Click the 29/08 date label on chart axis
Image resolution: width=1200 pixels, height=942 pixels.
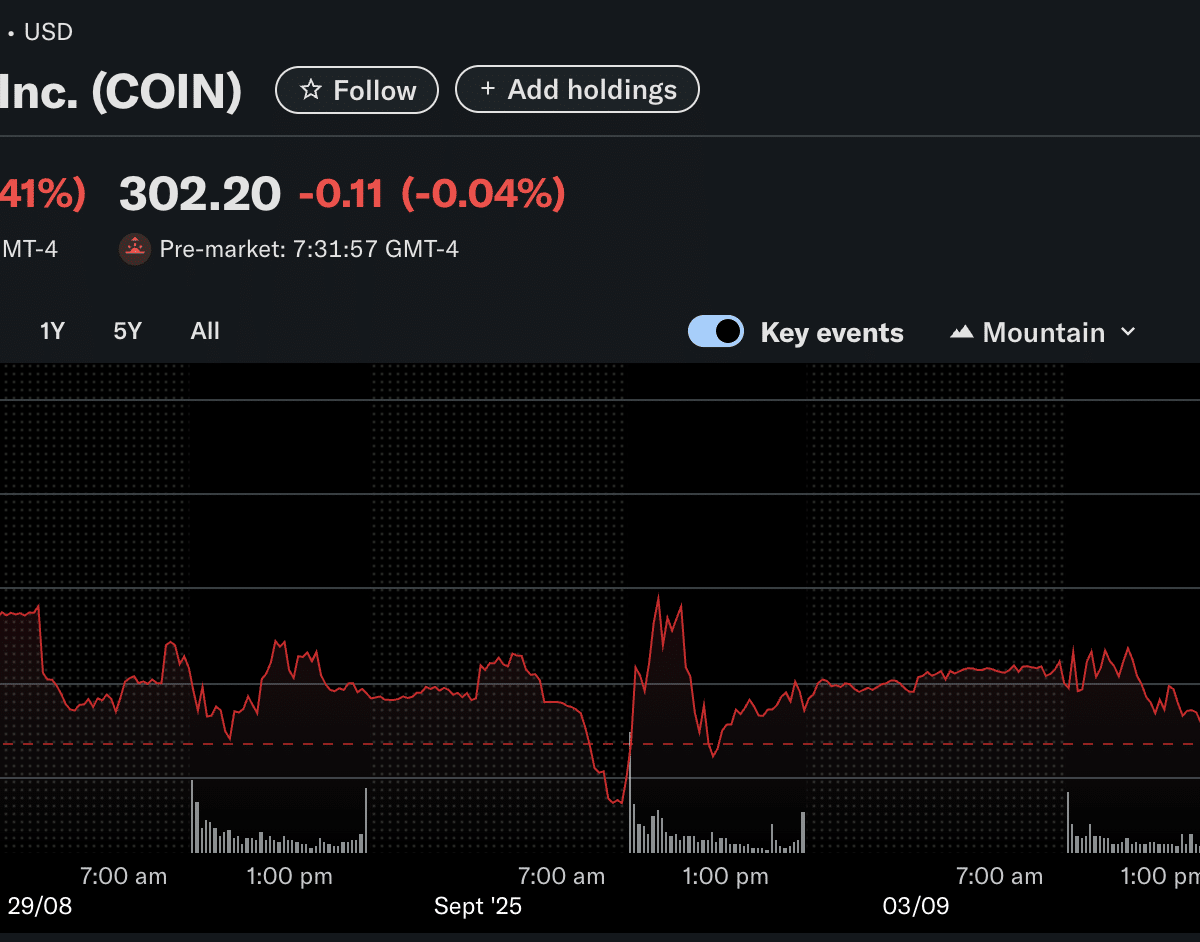coord(40,907)
